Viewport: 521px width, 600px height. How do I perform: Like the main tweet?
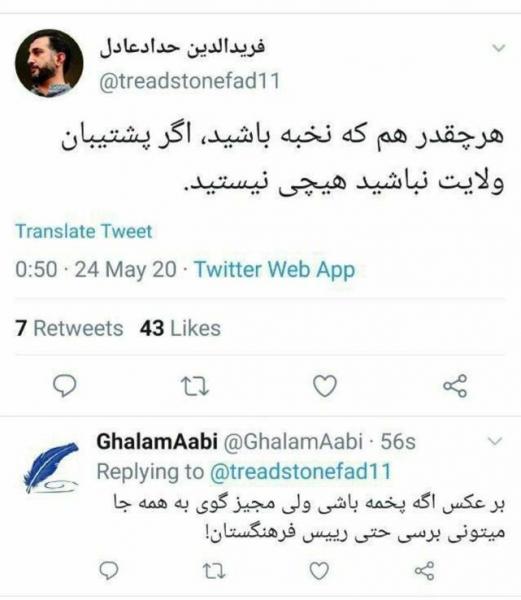325,386
